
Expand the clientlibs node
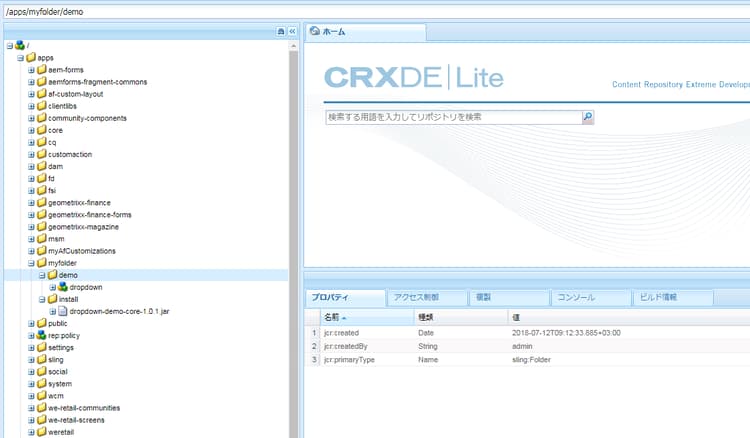pos(31,106)
